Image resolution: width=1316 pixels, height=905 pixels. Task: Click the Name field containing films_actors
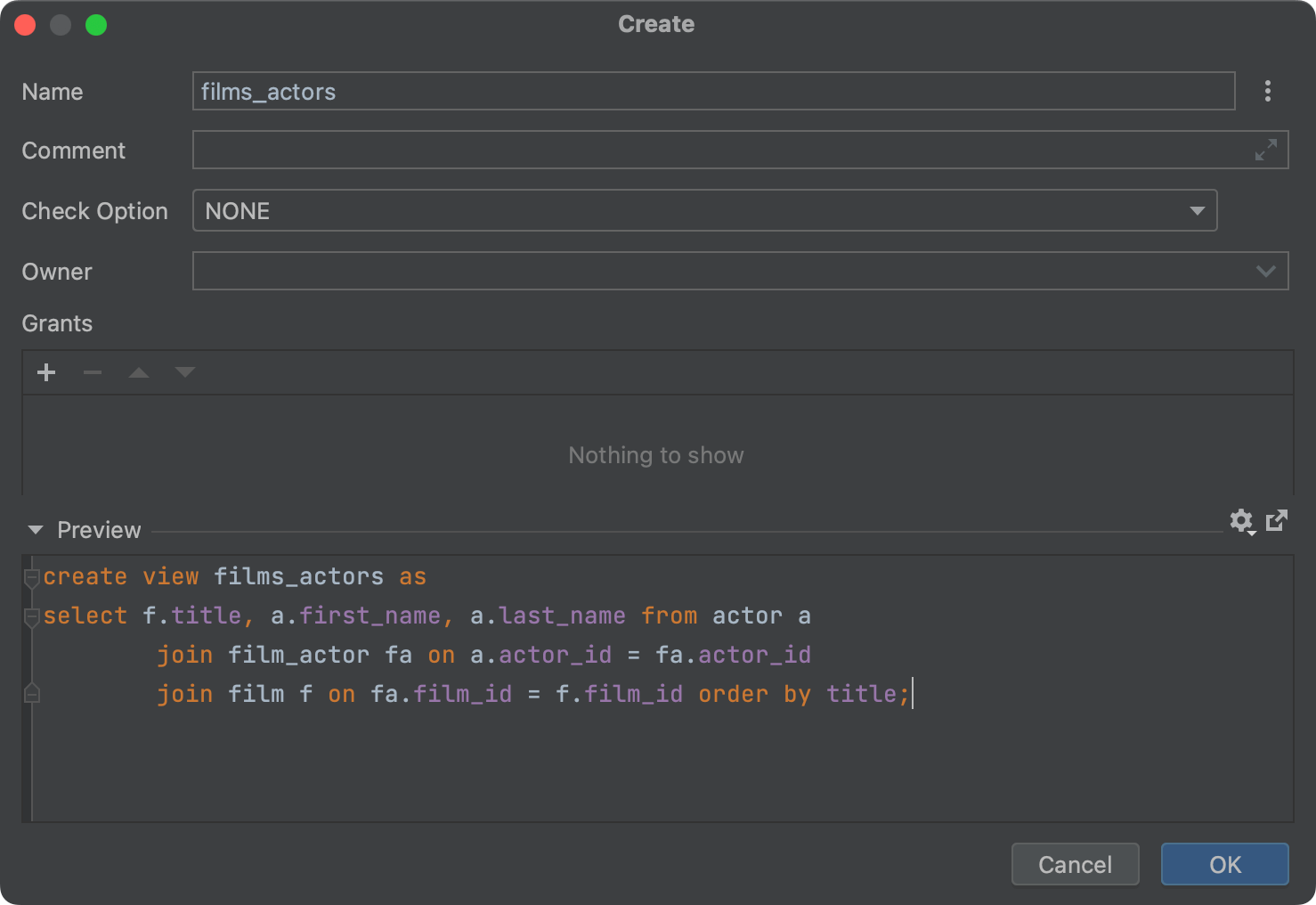pyautogui.click(x=714, y=91)
